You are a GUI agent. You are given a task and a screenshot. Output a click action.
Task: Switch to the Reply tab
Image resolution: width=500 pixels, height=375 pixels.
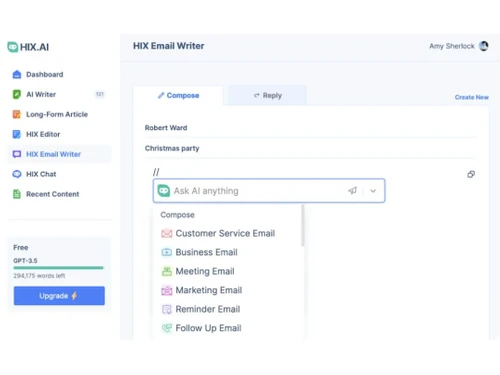click(x=267, y=96)
